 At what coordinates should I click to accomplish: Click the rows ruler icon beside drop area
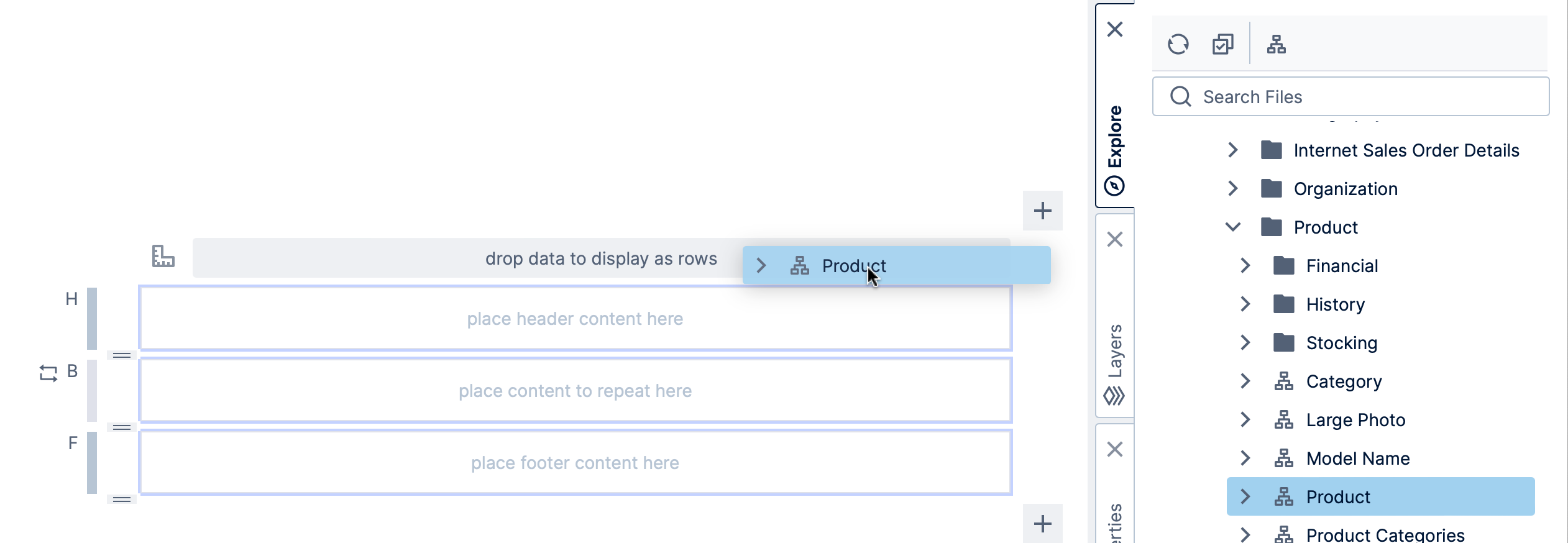click(163, 256)
